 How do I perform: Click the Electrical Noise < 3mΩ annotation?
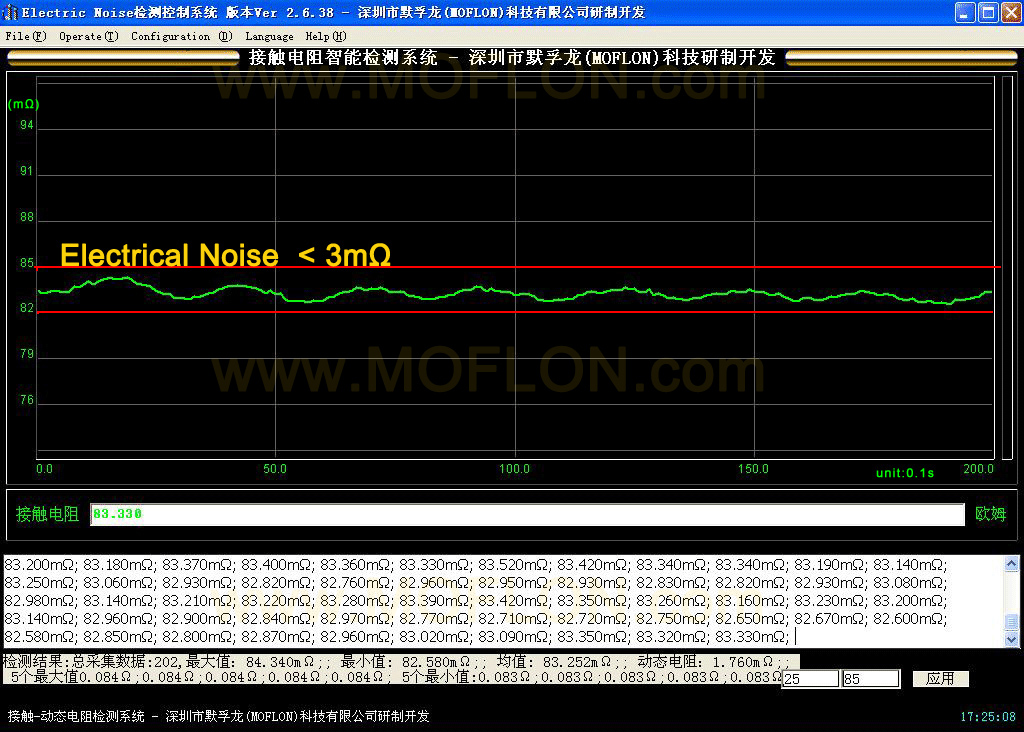pyautogui.click(x=225, y=255)
